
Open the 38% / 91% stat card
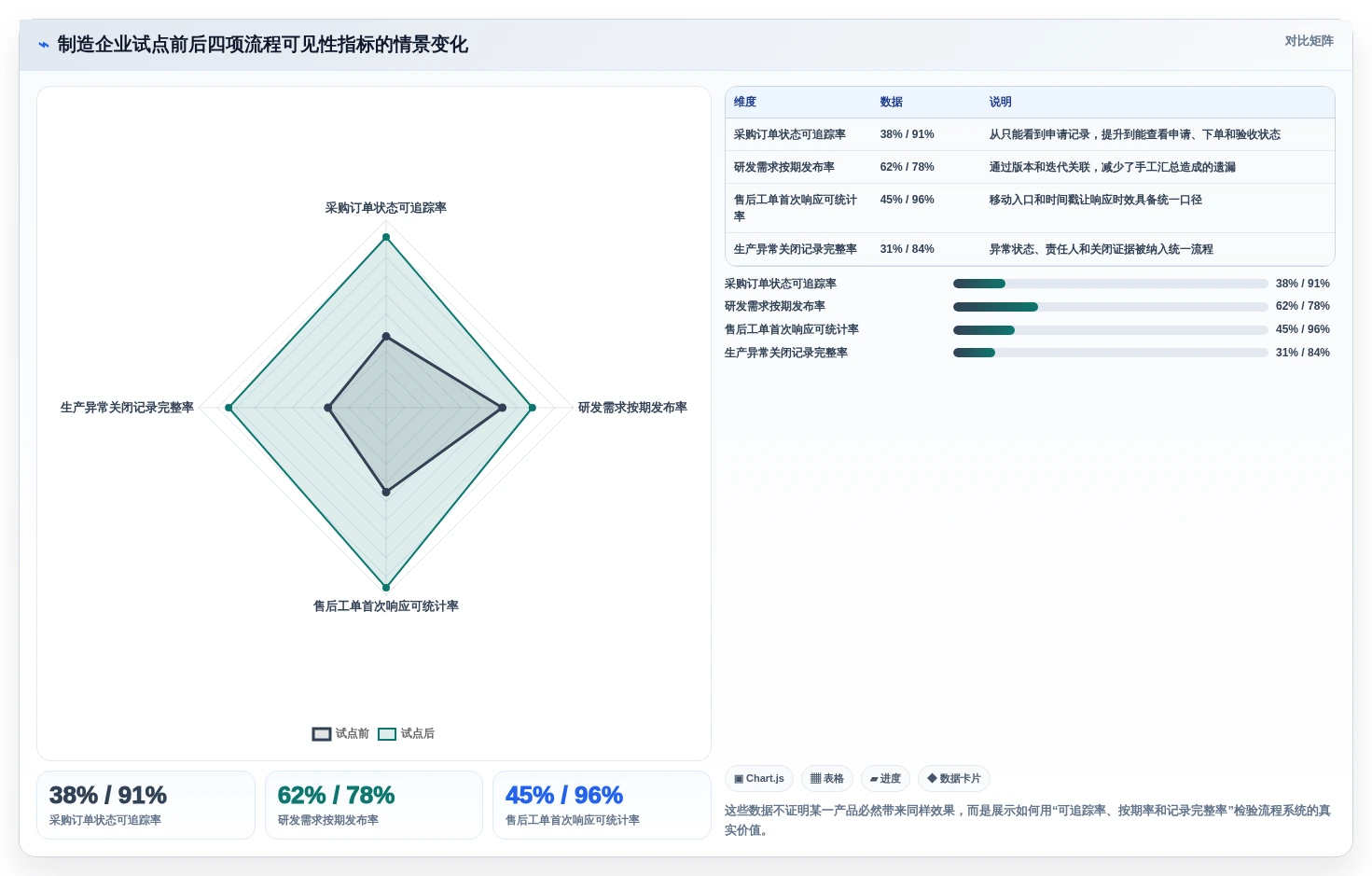(146, 805)
